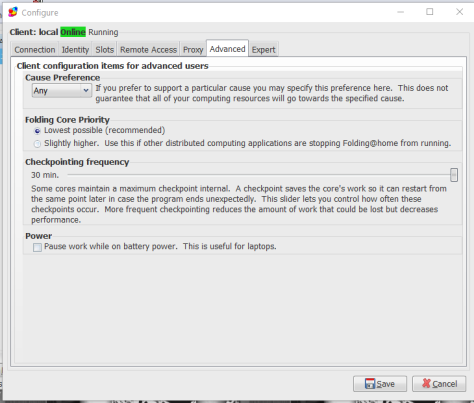Select the Proxy tab
474x403 pixels.
click(193, 50)
